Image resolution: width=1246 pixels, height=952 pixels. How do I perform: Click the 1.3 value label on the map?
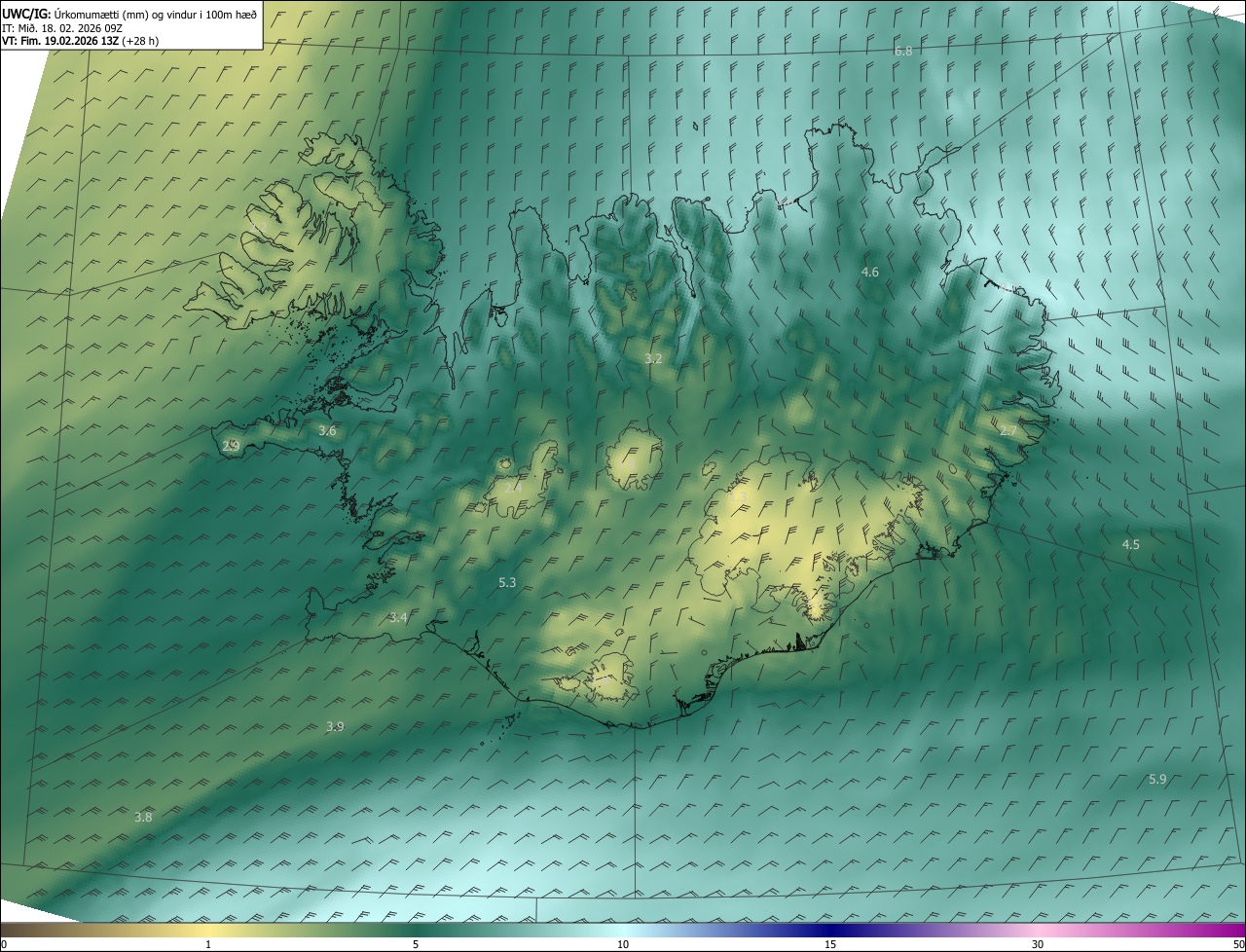tap(738, 497)
